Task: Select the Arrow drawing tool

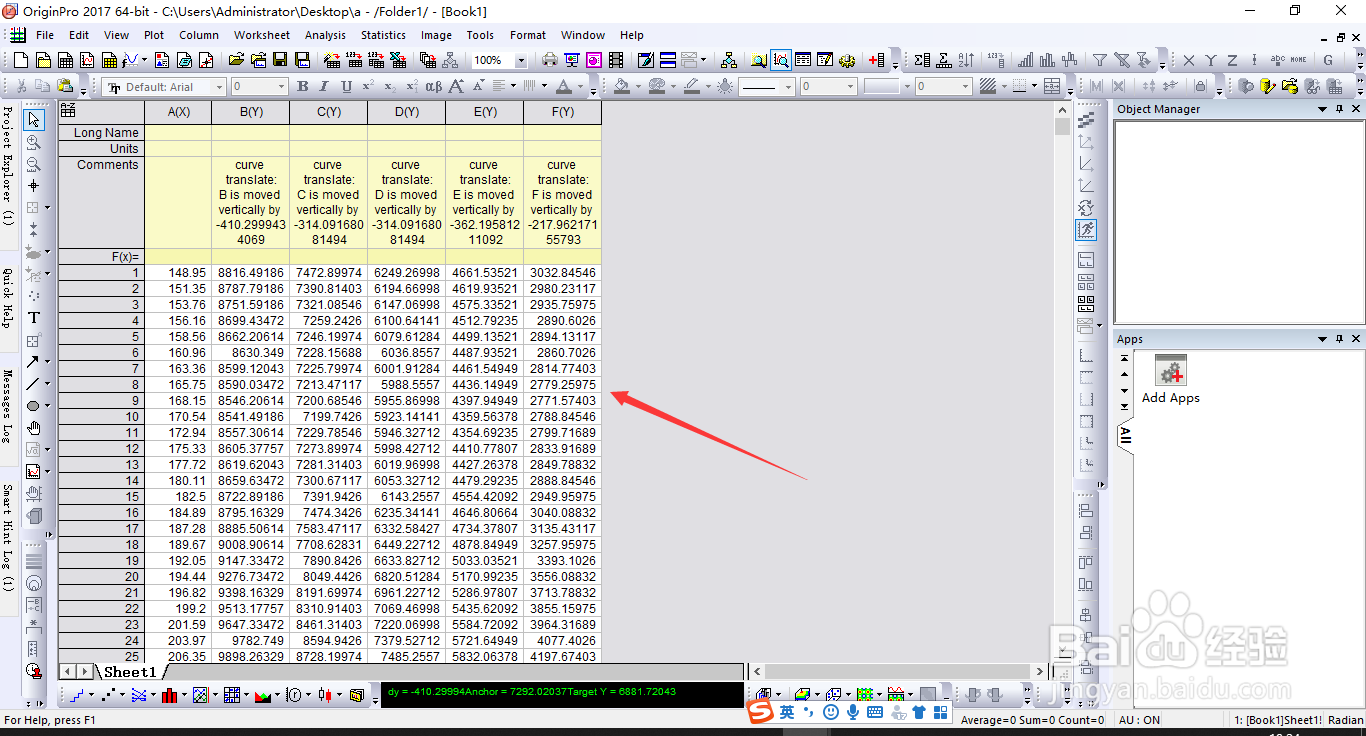Action: point(33,361)
